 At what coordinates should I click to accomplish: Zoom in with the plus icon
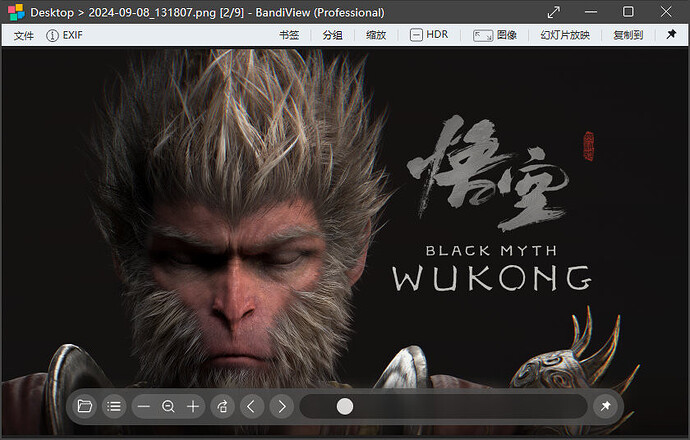193,406
